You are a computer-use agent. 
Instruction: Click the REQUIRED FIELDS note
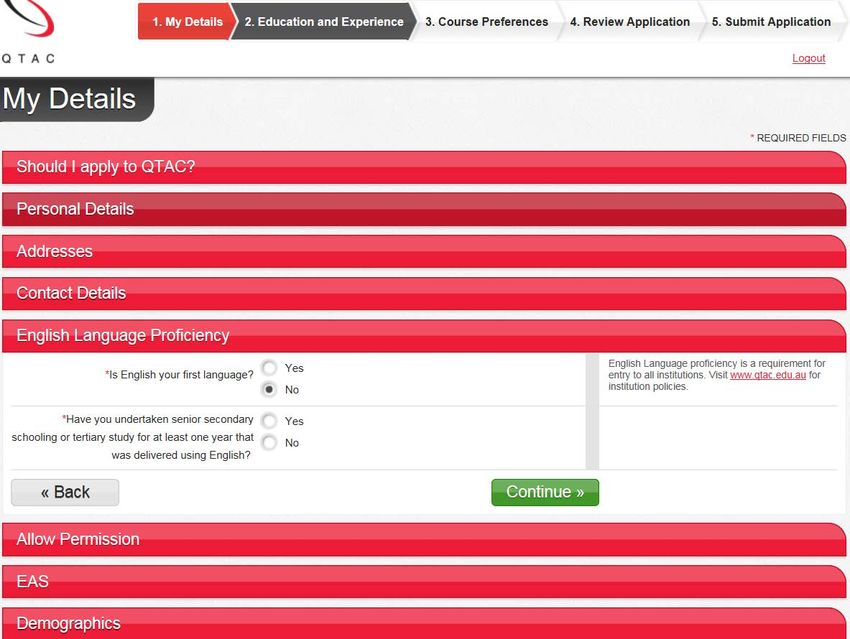[x=798, y=138]
